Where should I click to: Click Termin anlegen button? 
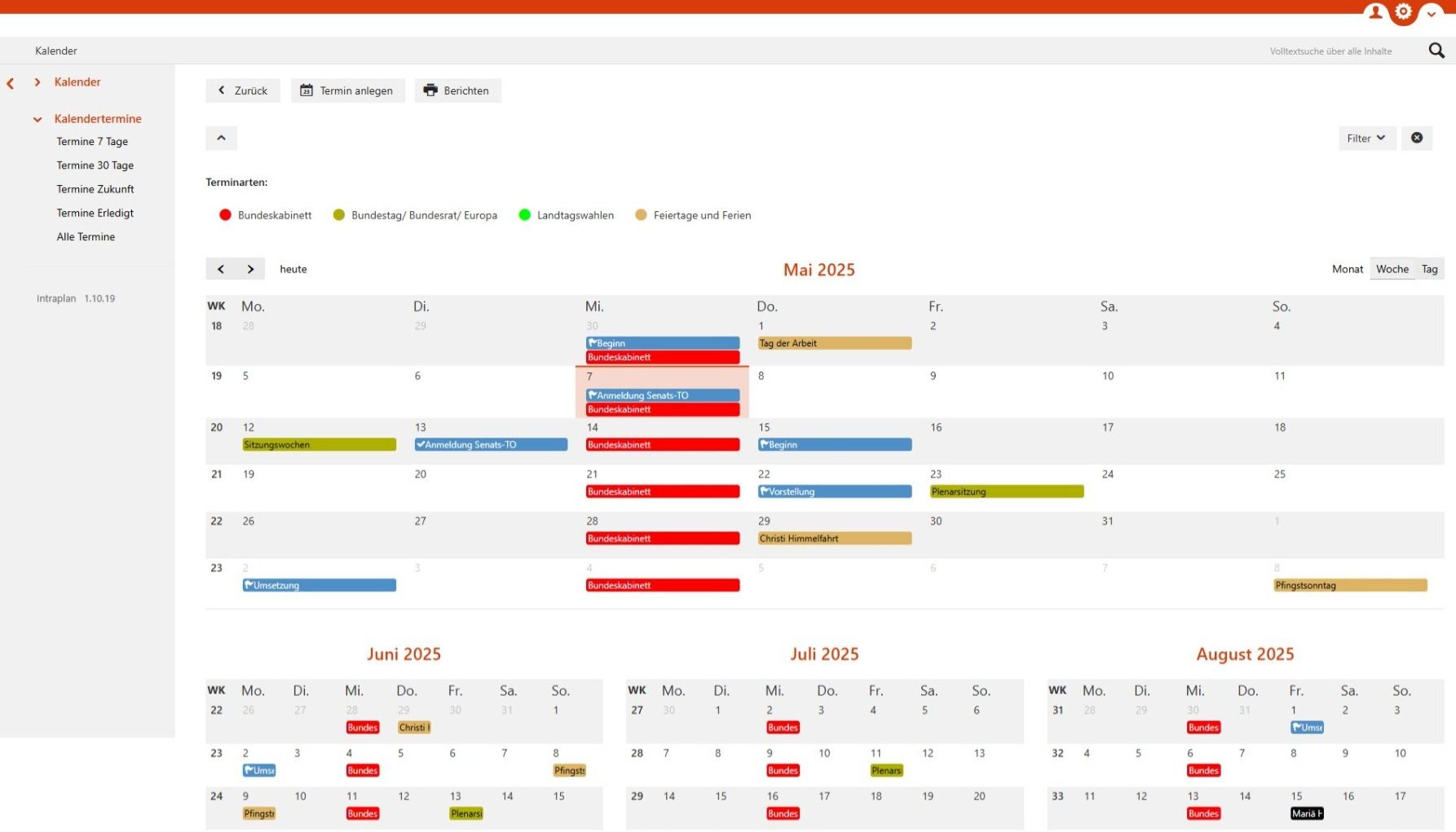[x=347, y=90]
